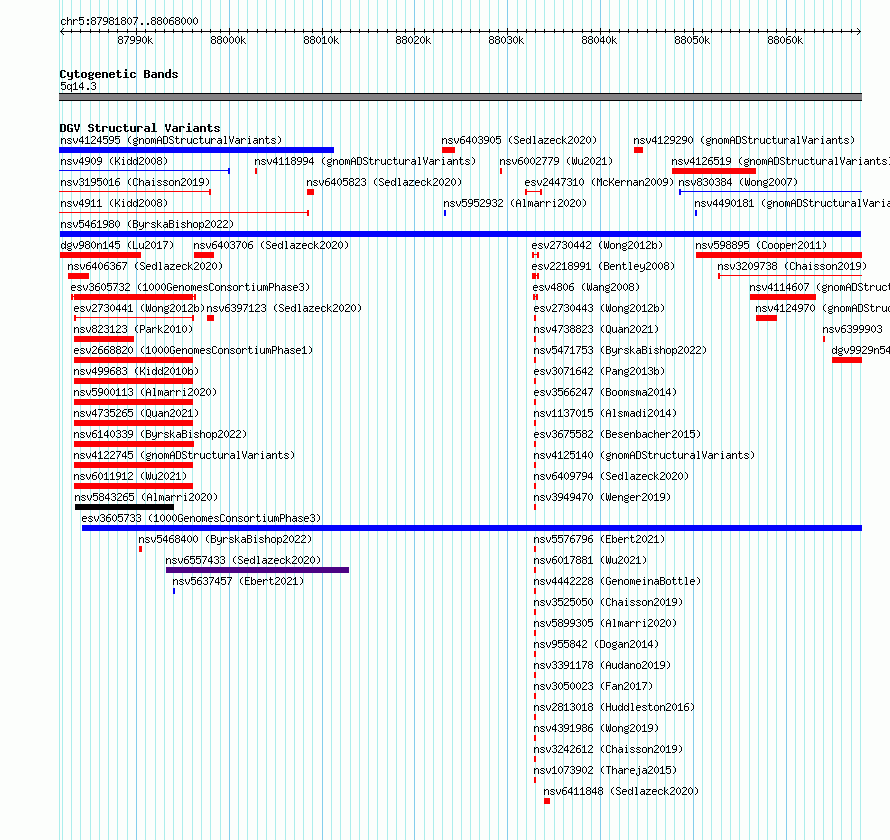Select nsv5471753 (ByrskaBishop2022) variant
This screenshot has height=840, width=890.
(620, 350)
